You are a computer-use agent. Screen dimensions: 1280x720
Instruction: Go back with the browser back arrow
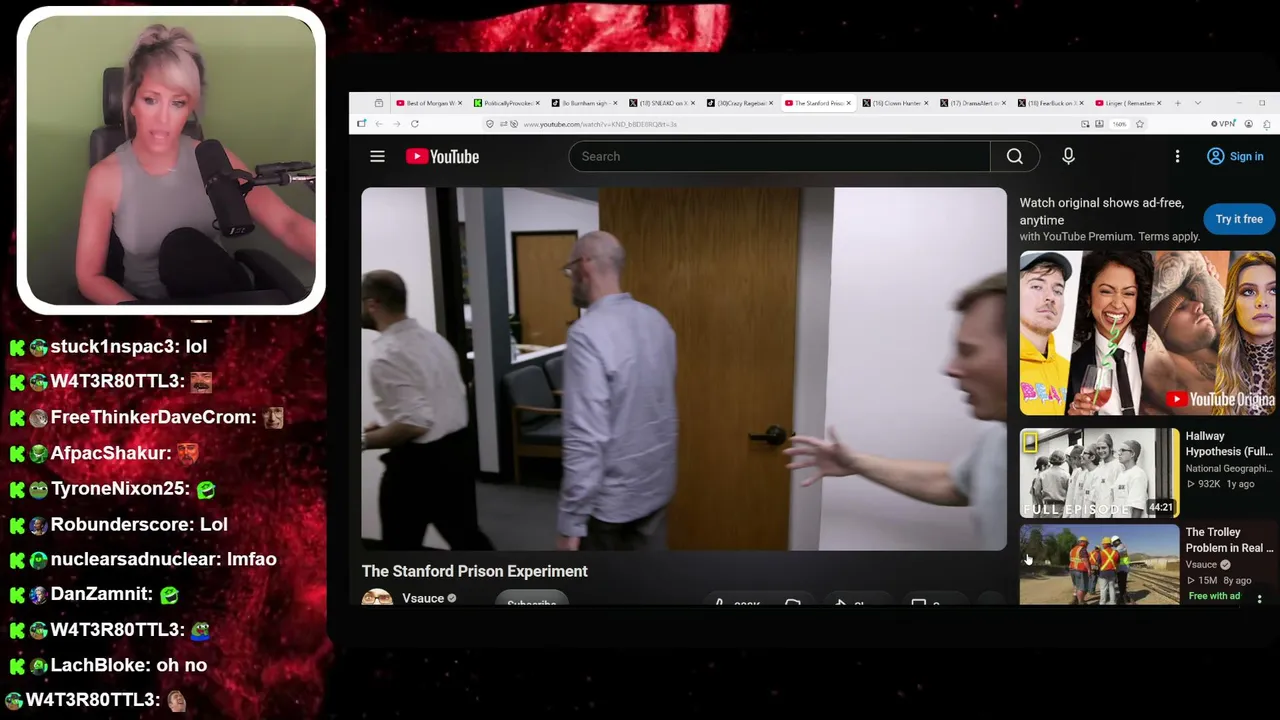tap(379, 124)
